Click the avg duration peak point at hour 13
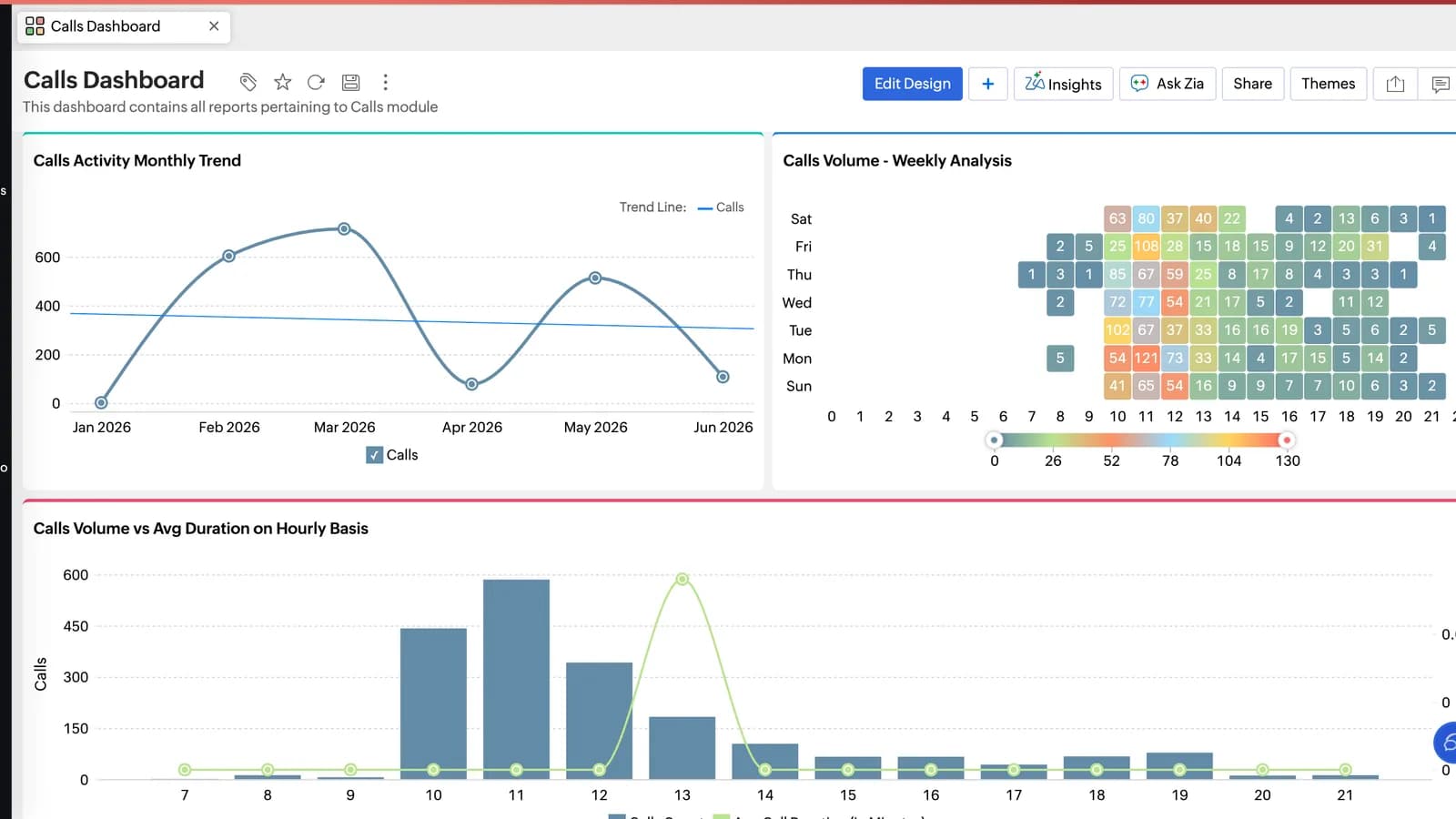 [x=682, y=579]
